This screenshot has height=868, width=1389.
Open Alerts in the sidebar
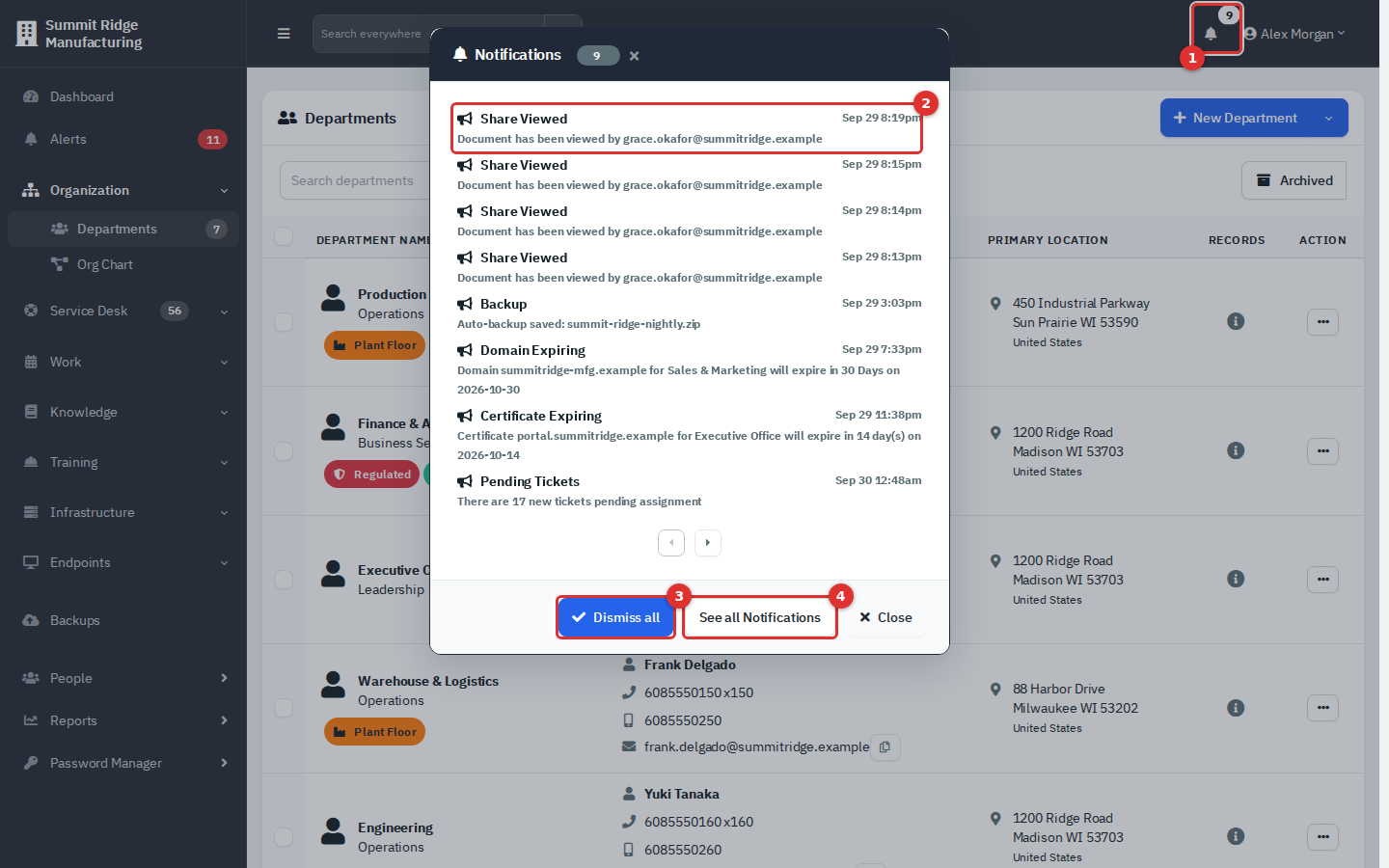point(123,139)
